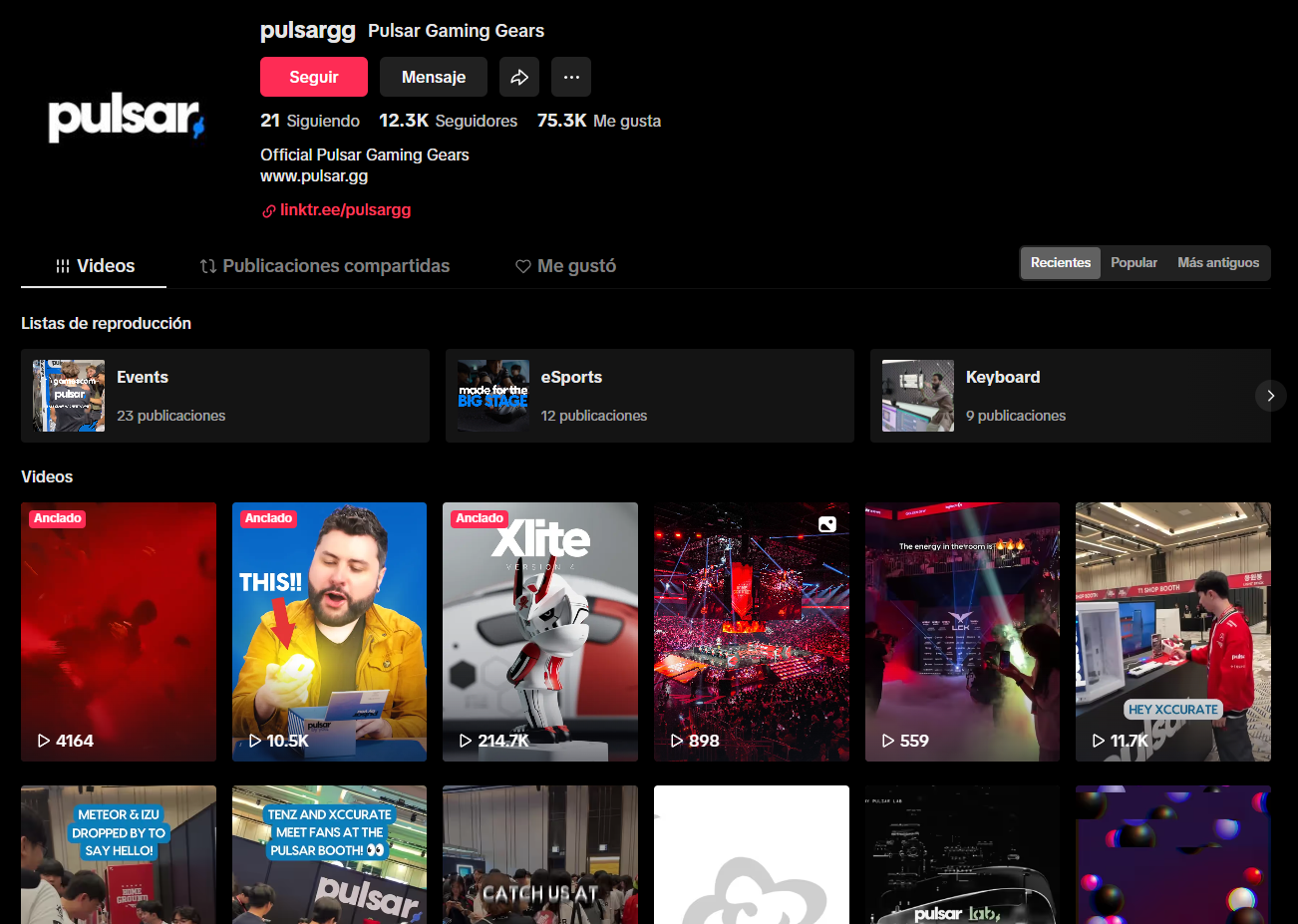Open the purple spheres video
This screenshot has height=924, width=1298.
(1173, 855)
